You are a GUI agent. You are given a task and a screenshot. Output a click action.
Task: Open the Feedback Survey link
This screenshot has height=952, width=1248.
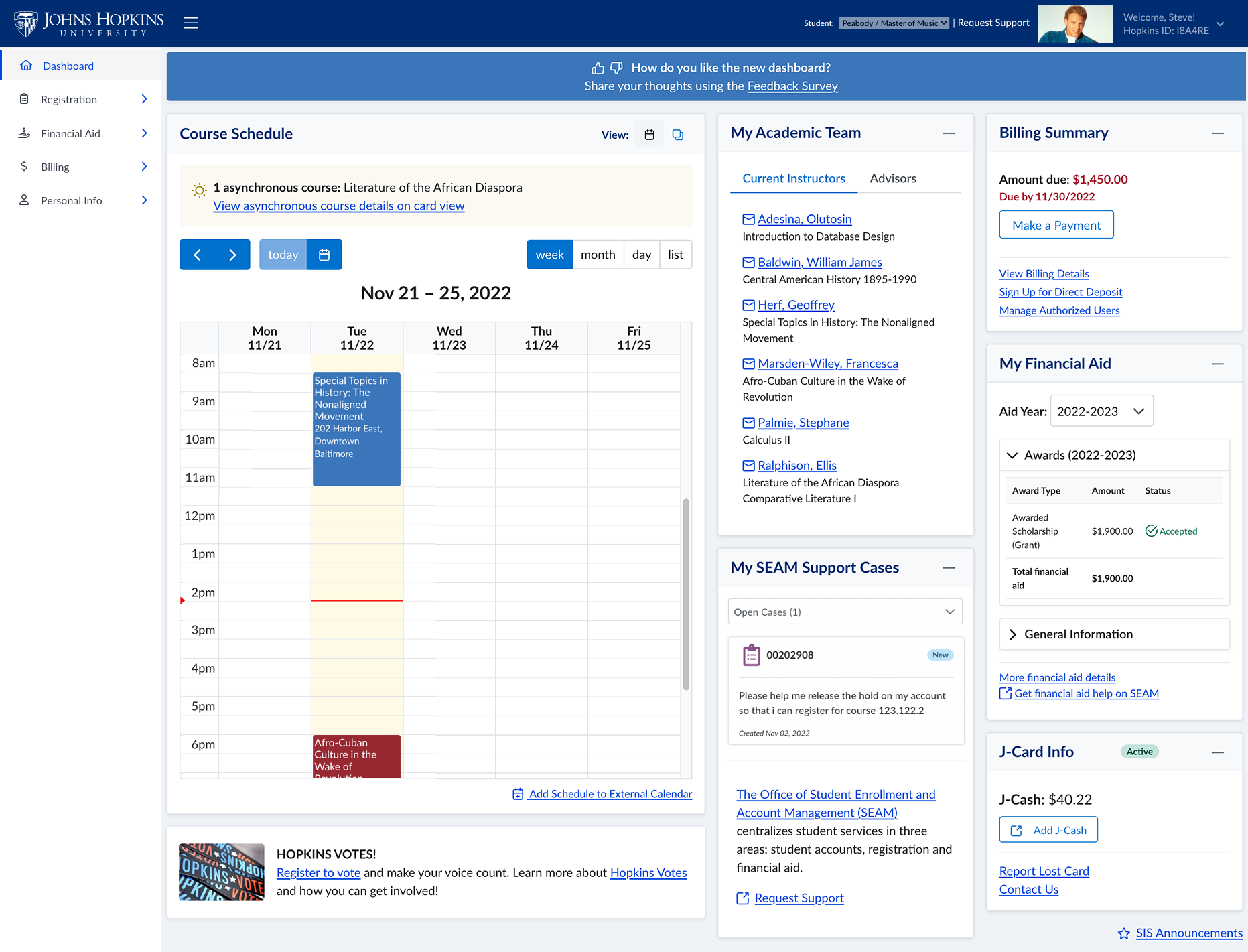pyautogui.click(x=792, y=86)
